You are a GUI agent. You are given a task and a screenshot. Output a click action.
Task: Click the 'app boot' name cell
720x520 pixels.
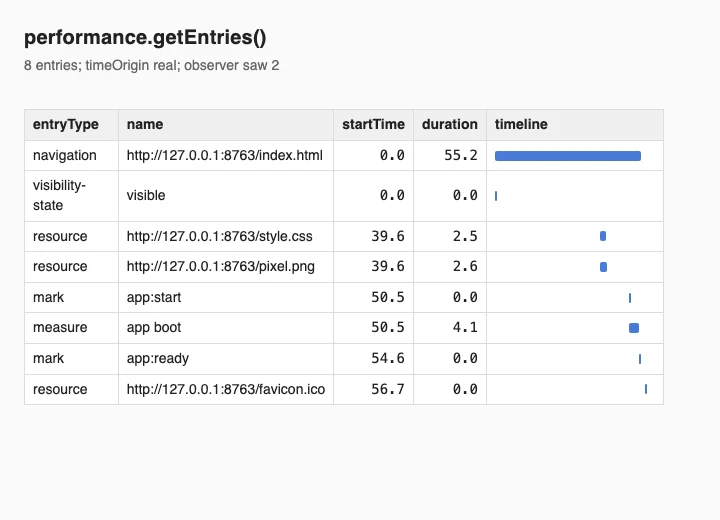coord(226,328)
